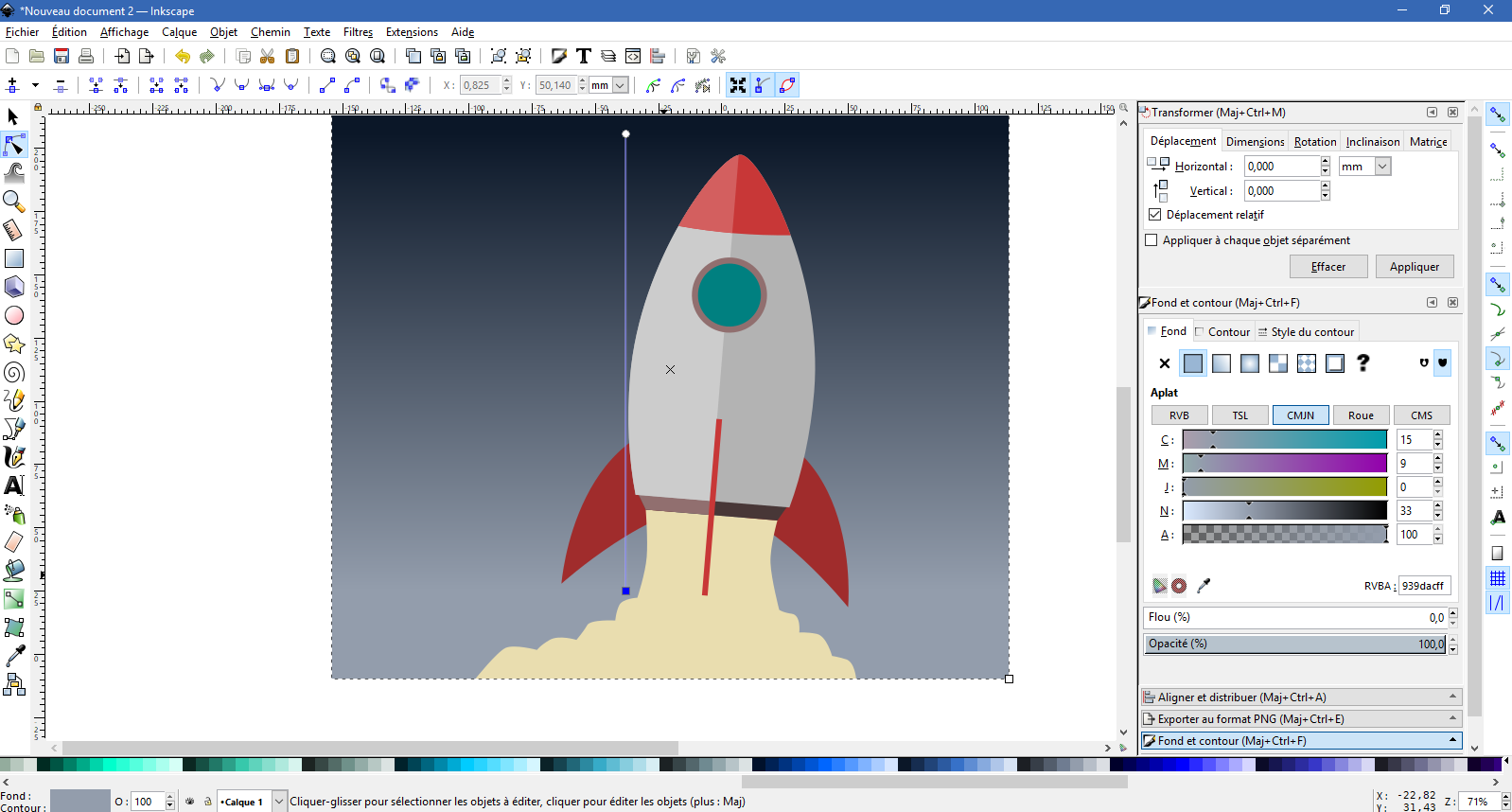Image resolution: width=1512 pixels, height=812 pixels.
Task: Choose linear gradient fill type
Action: [1222, 363]
